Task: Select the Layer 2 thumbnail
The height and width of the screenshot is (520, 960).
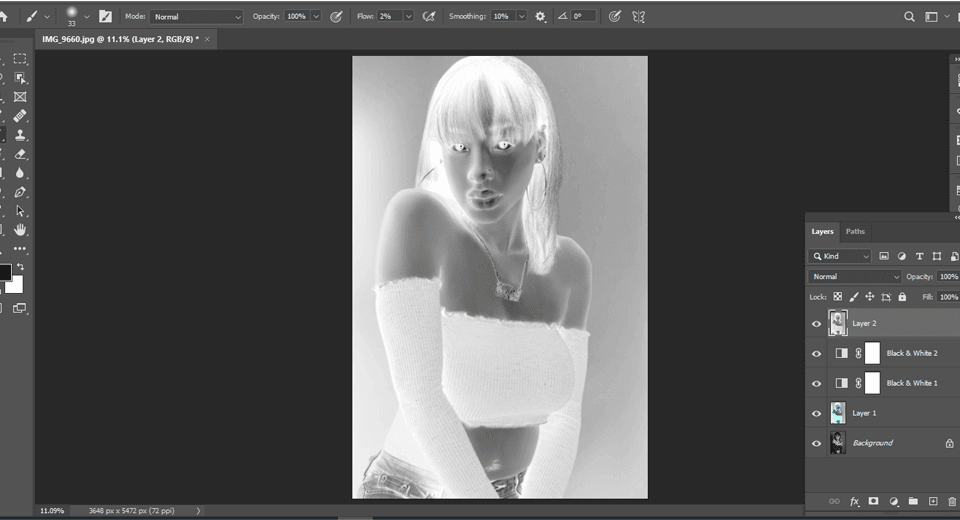Action: coord(838,323)
